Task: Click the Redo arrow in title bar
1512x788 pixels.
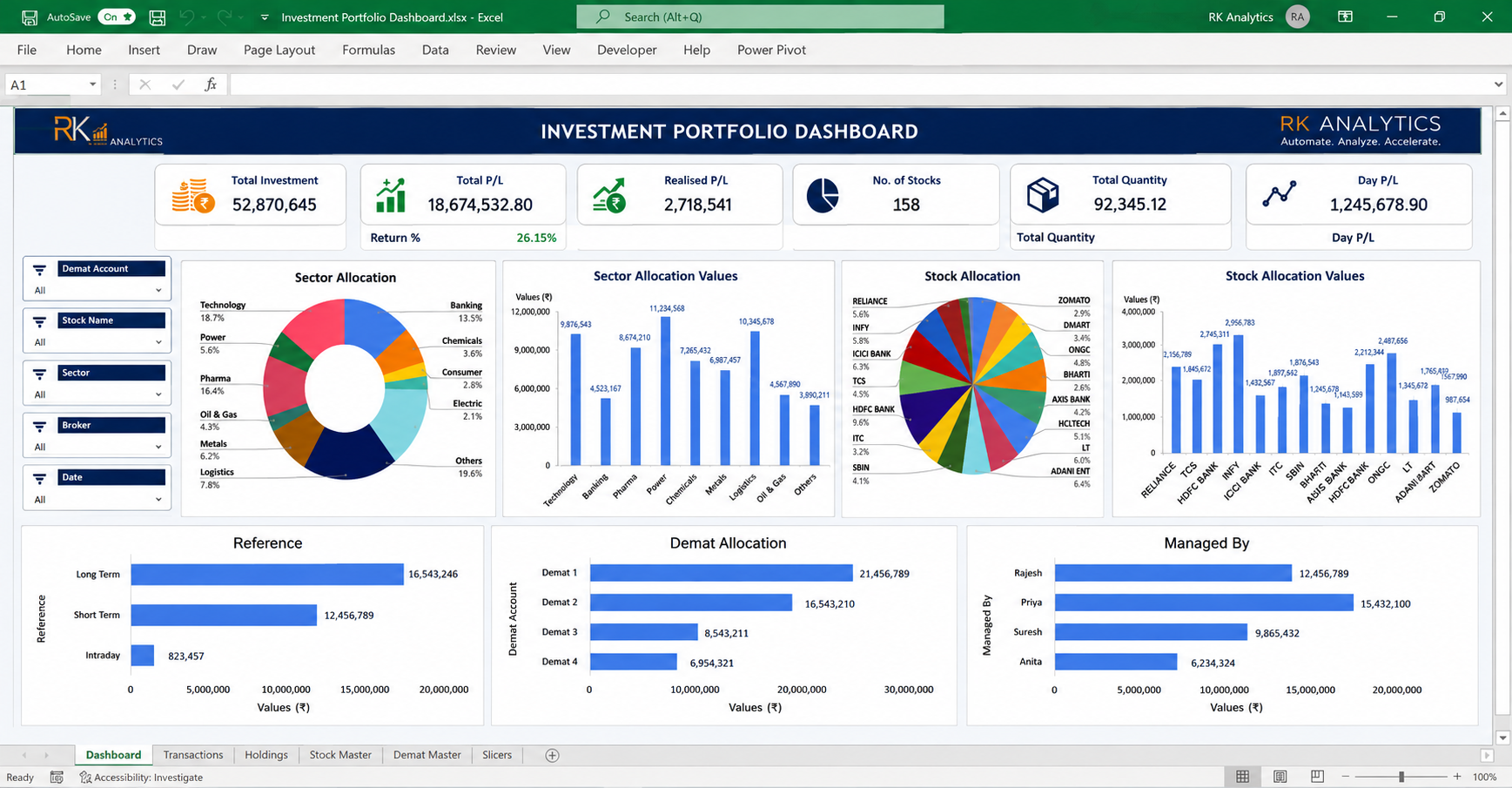Action: tap(225, 17)
